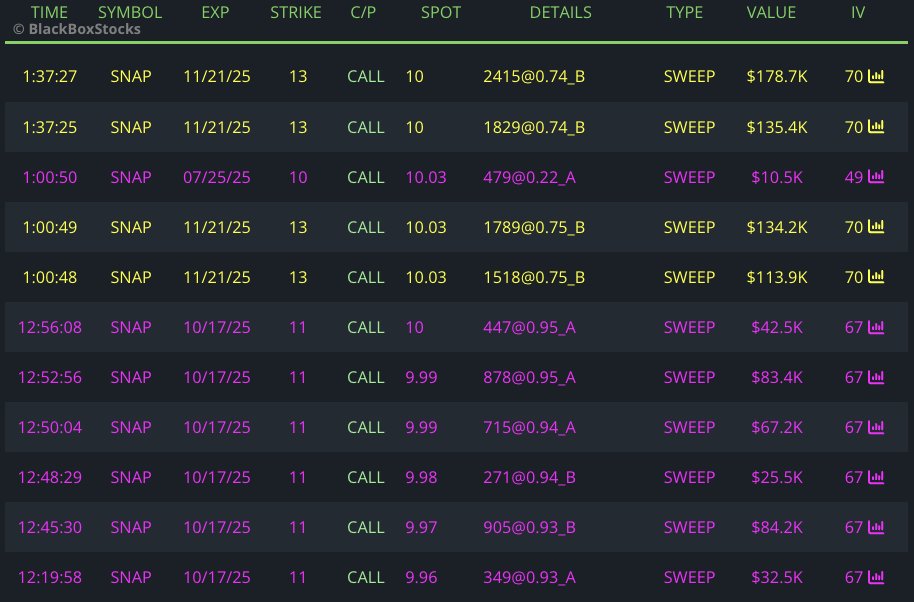Open IV chart icon for 1:37:27 row

coord(876,76)
